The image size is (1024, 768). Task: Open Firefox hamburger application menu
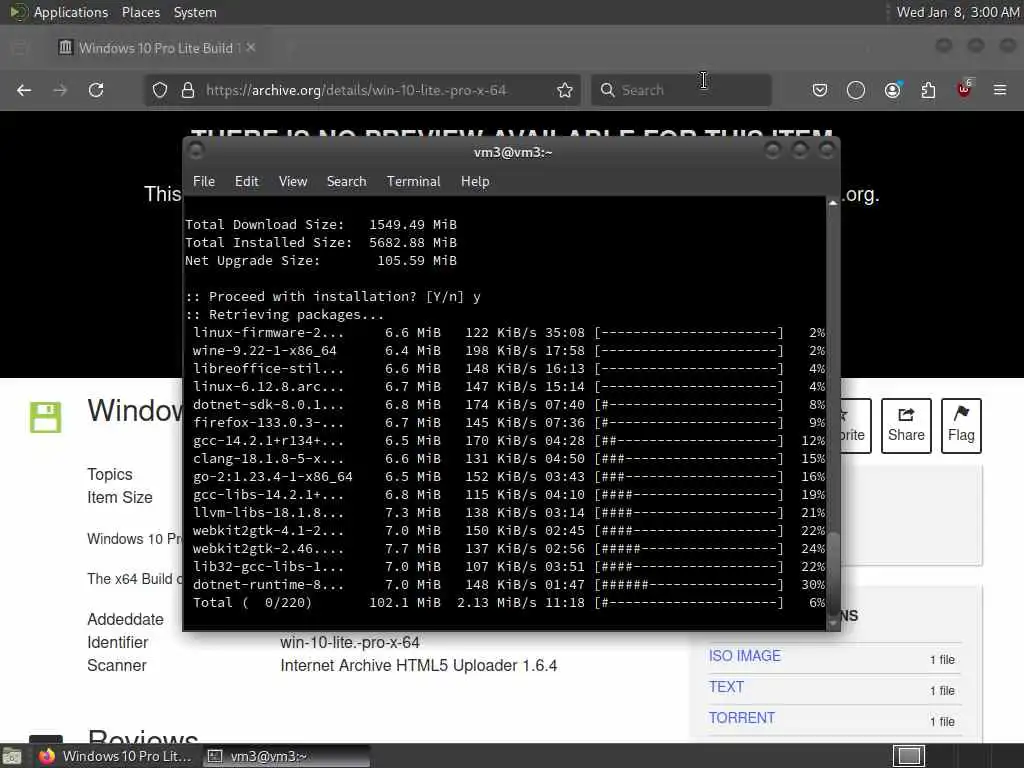tap(1000, 90)
